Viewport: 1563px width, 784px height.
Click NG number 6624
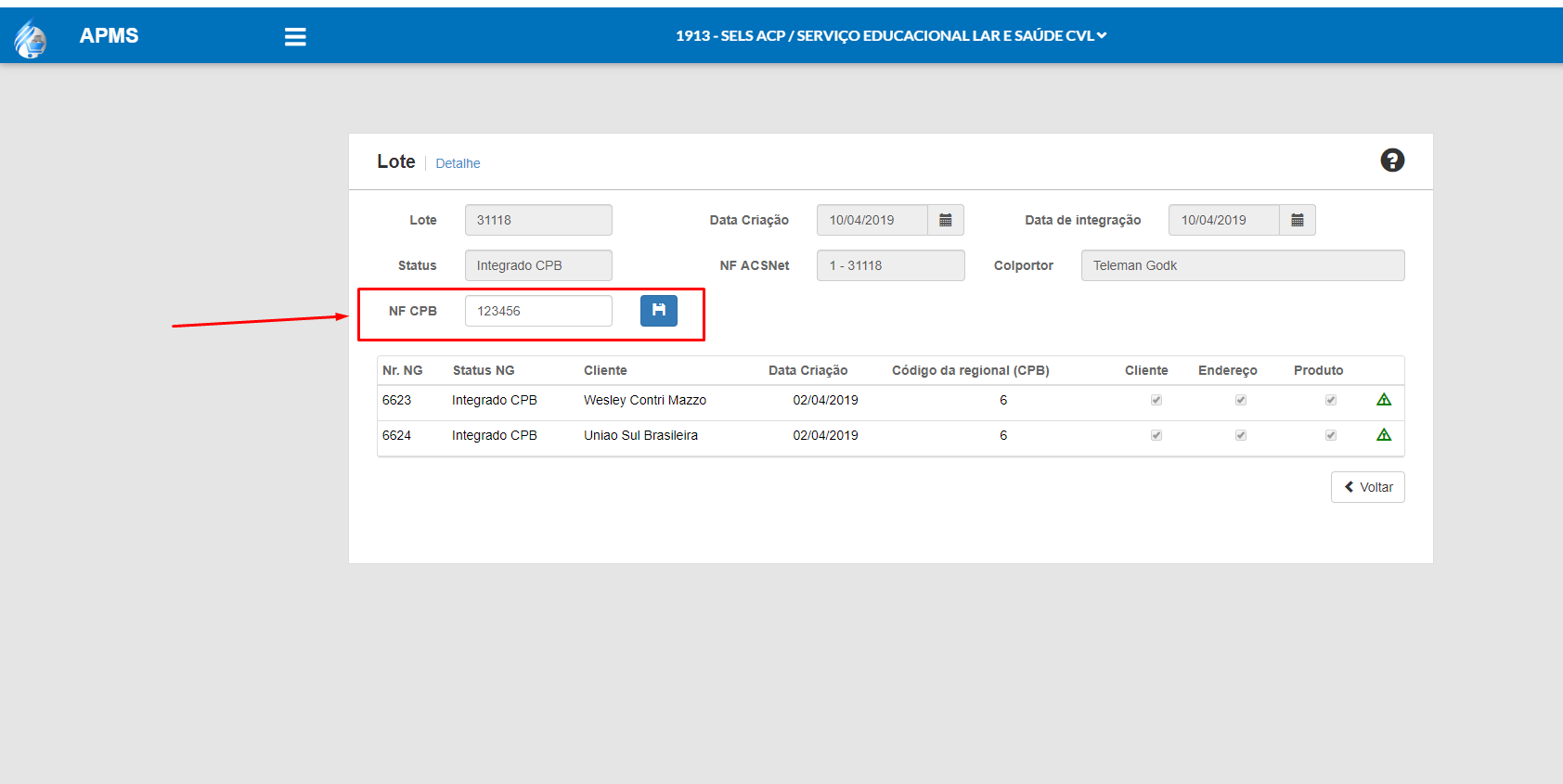point(396,435)
